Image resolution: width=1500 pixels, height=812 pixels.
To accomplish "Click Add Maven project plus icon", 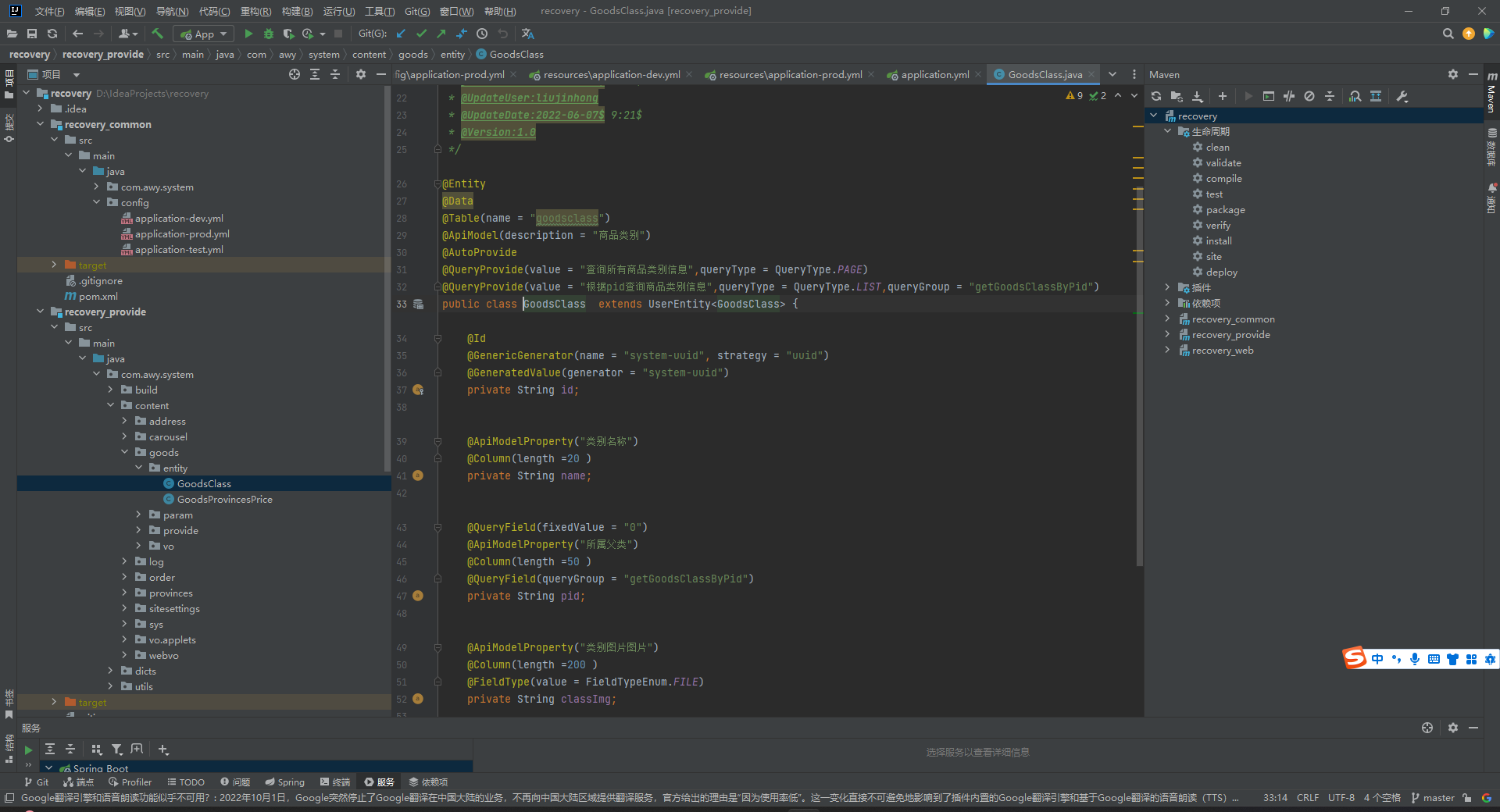I will coord(1223,96).
